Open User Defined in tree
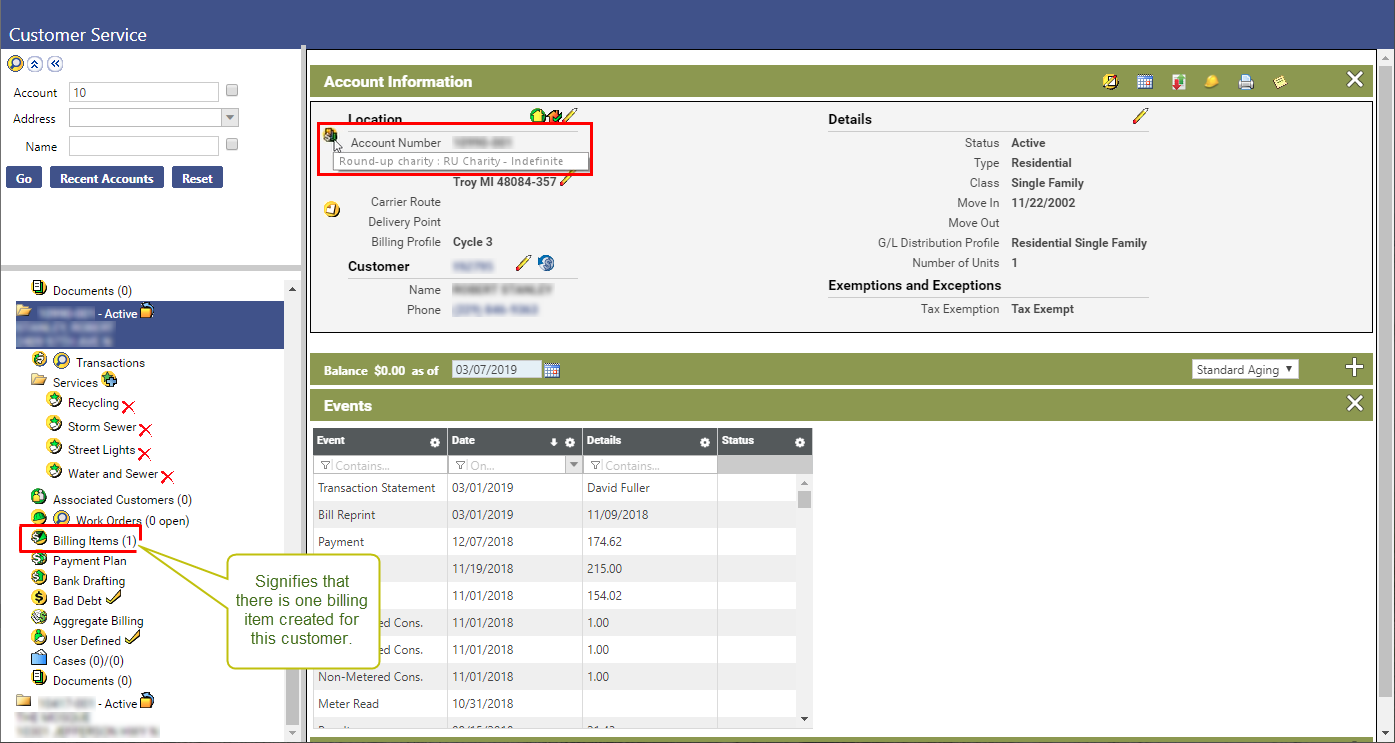 click(87, 641)
